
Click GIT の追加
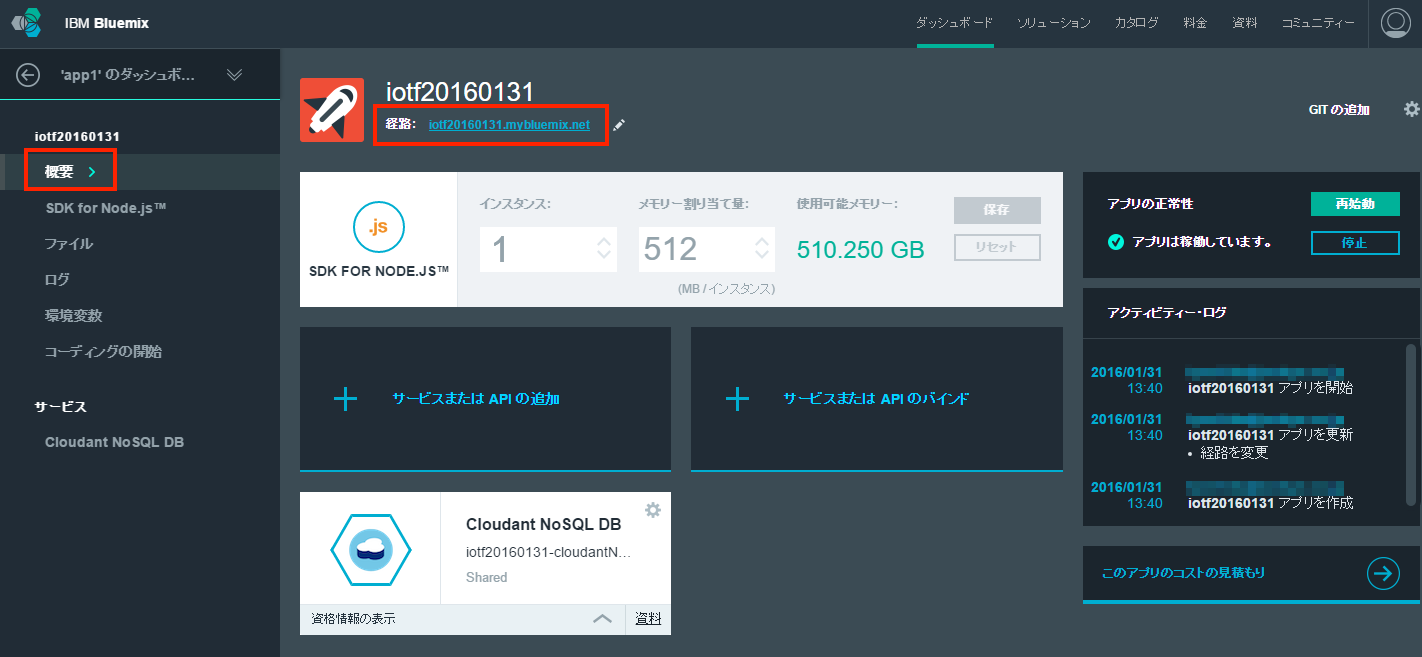pos(1339,110)
